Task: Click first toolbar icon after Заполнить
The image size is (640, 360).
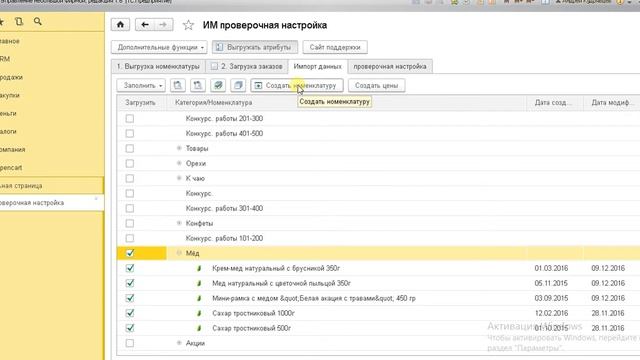Action: click(178, 85)
